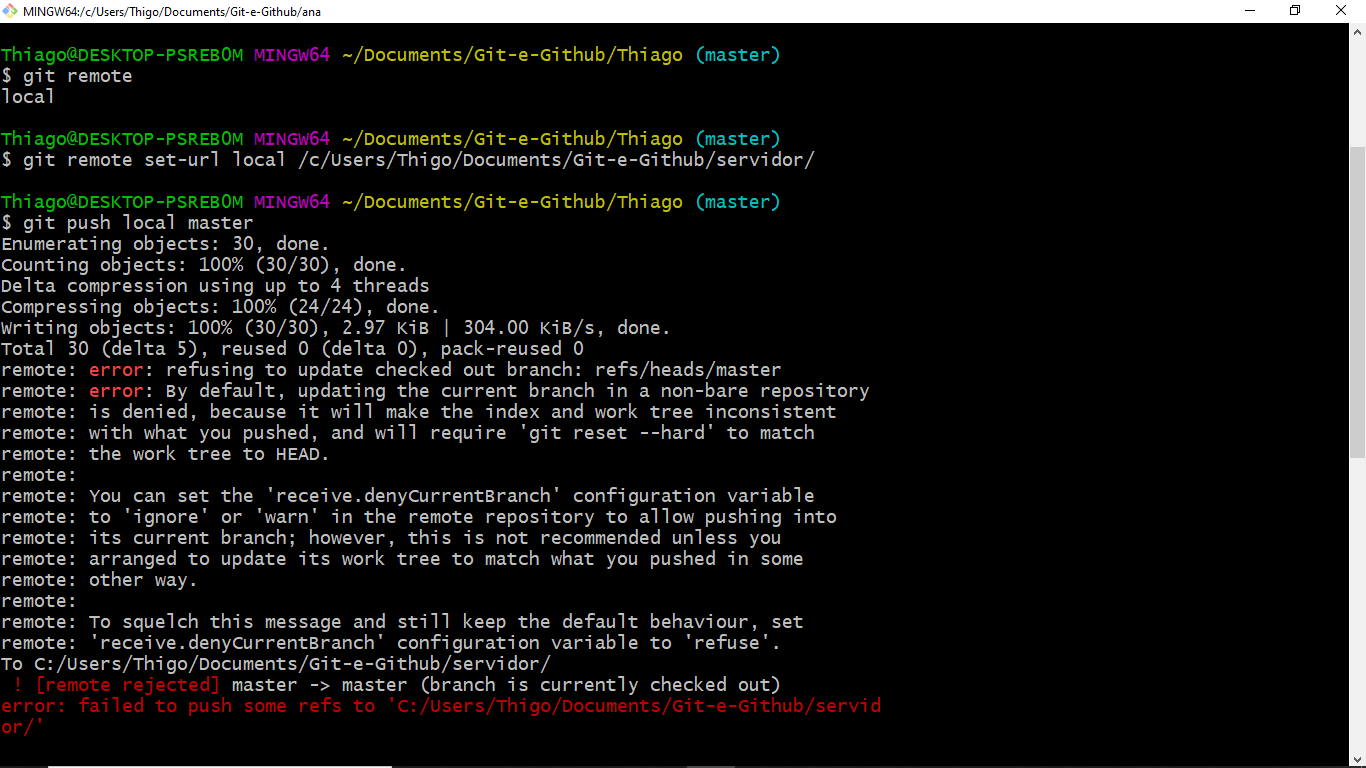This screenshot has height=768, width=1366.
Task: Click 'remote: other way.' line
Action: click(x=99, y=580)
